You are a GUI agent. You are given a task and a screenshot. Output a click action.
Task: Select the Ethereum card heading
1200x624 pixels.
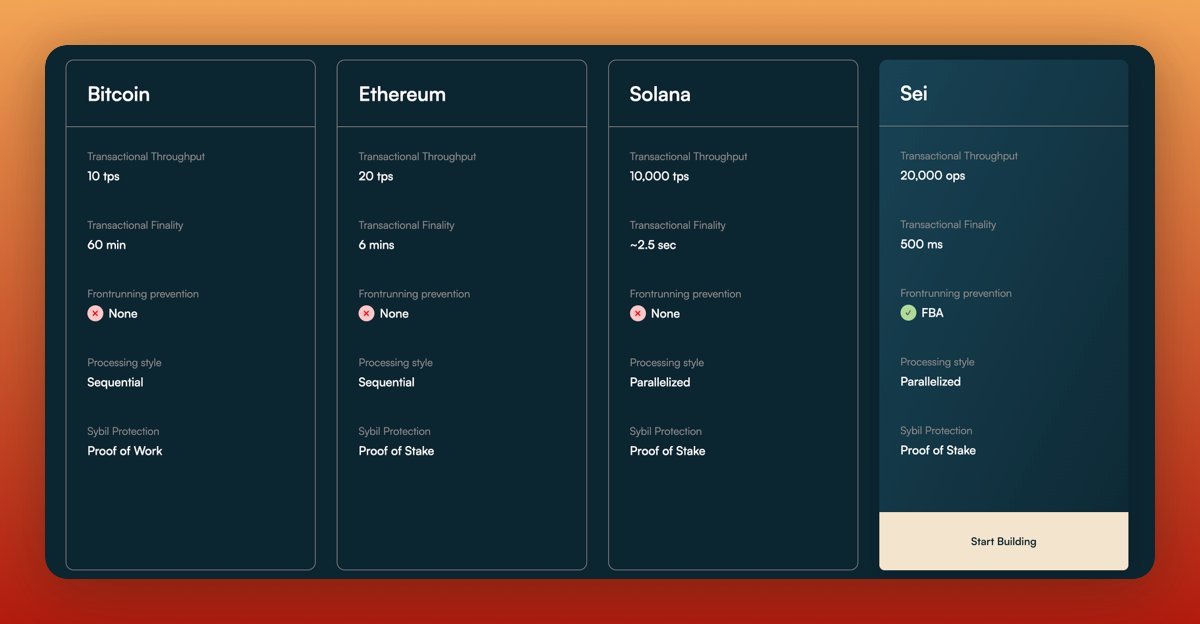click(402, 94)
